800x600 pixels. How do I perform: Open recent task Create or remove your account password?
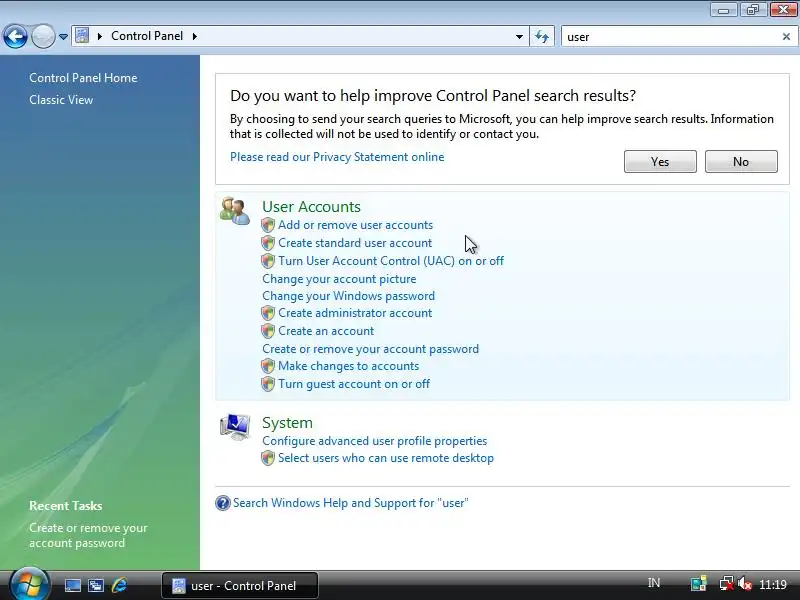coord(88,535)
